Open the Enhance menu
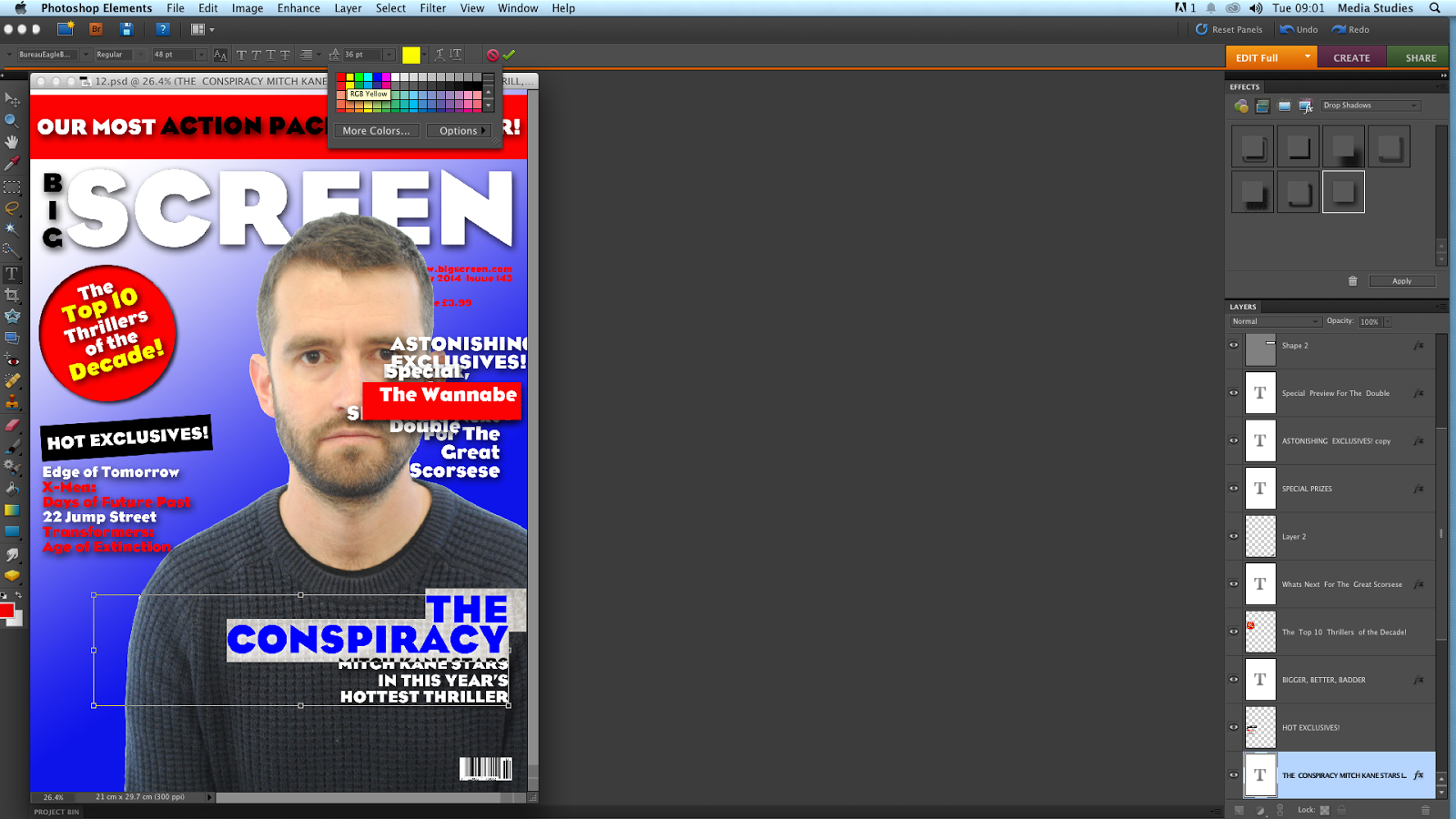The width and height of the screenshot is (1456, 819). coord(298,8)
